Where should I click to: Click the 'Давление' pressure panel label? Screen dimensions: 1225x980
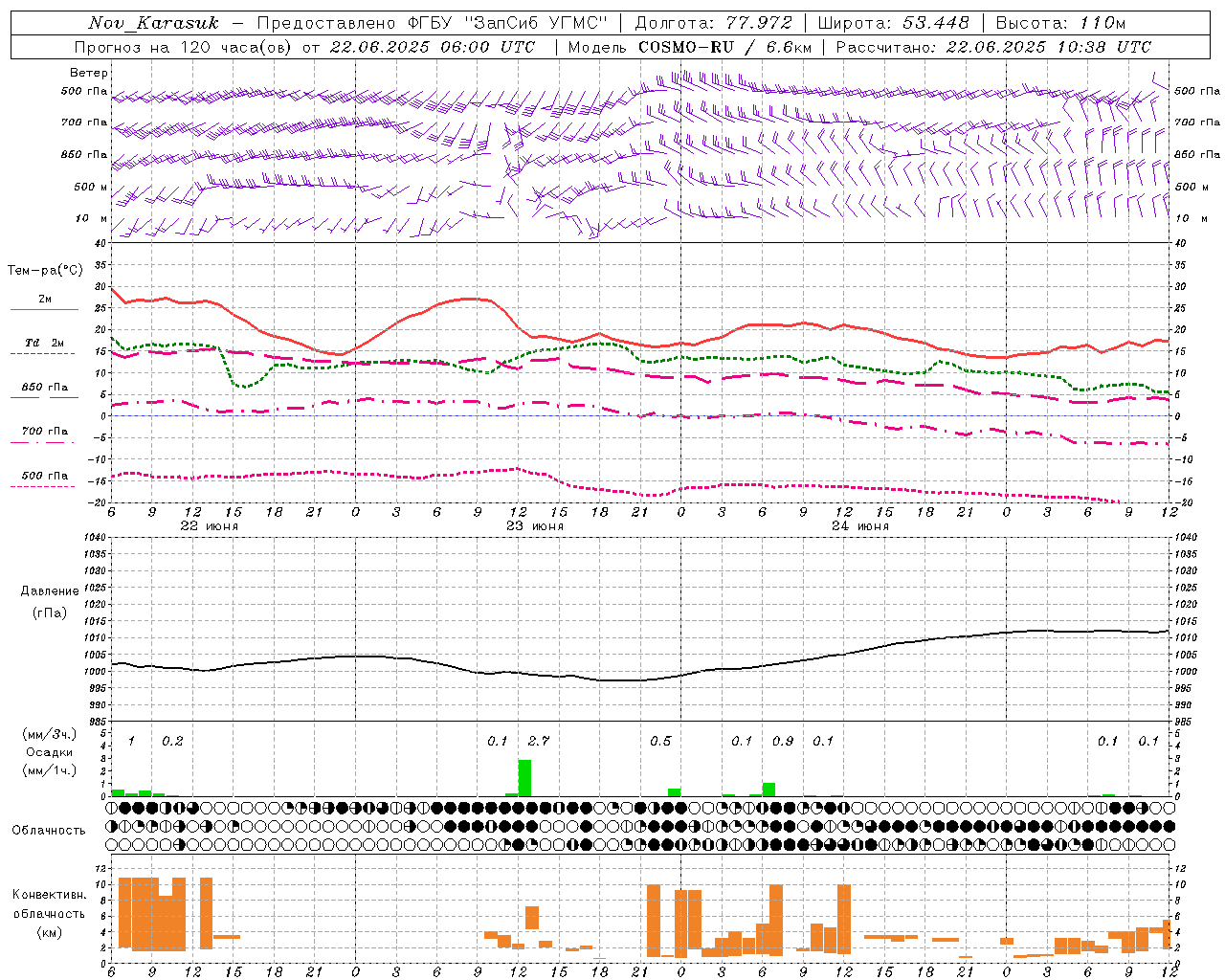click(50, 591)
